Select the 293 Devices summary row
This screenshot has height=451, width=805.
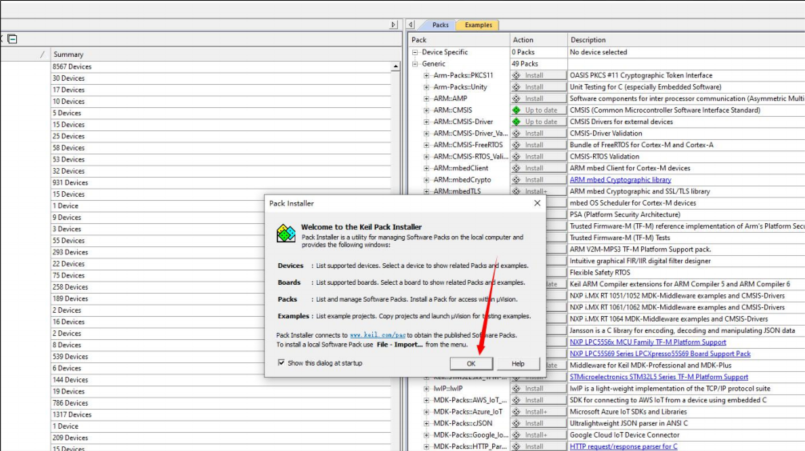click(x=221, y=252)
